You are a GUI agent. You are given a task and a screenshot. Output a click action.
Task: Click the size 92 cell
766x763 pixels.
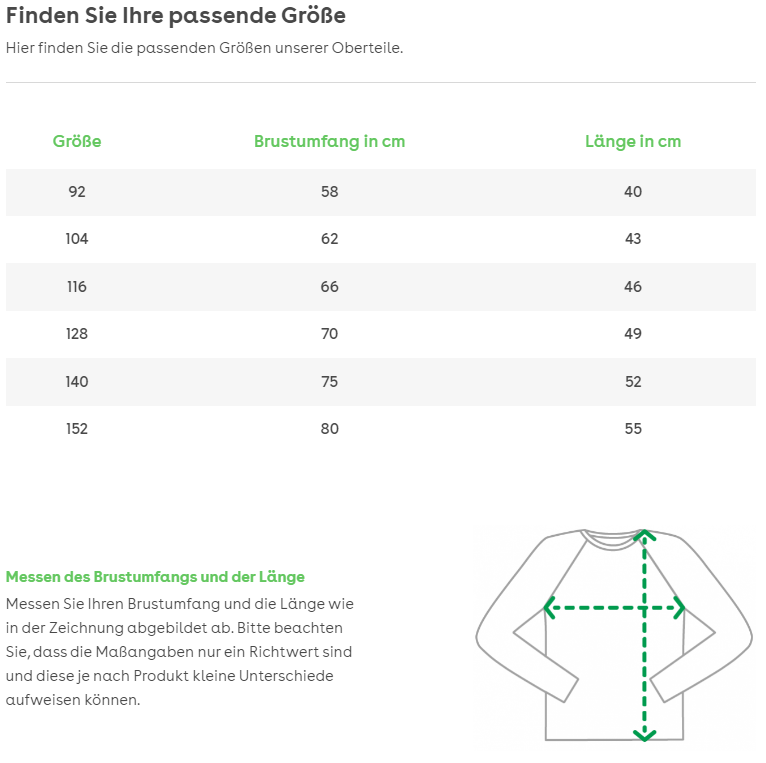point(77,192)
